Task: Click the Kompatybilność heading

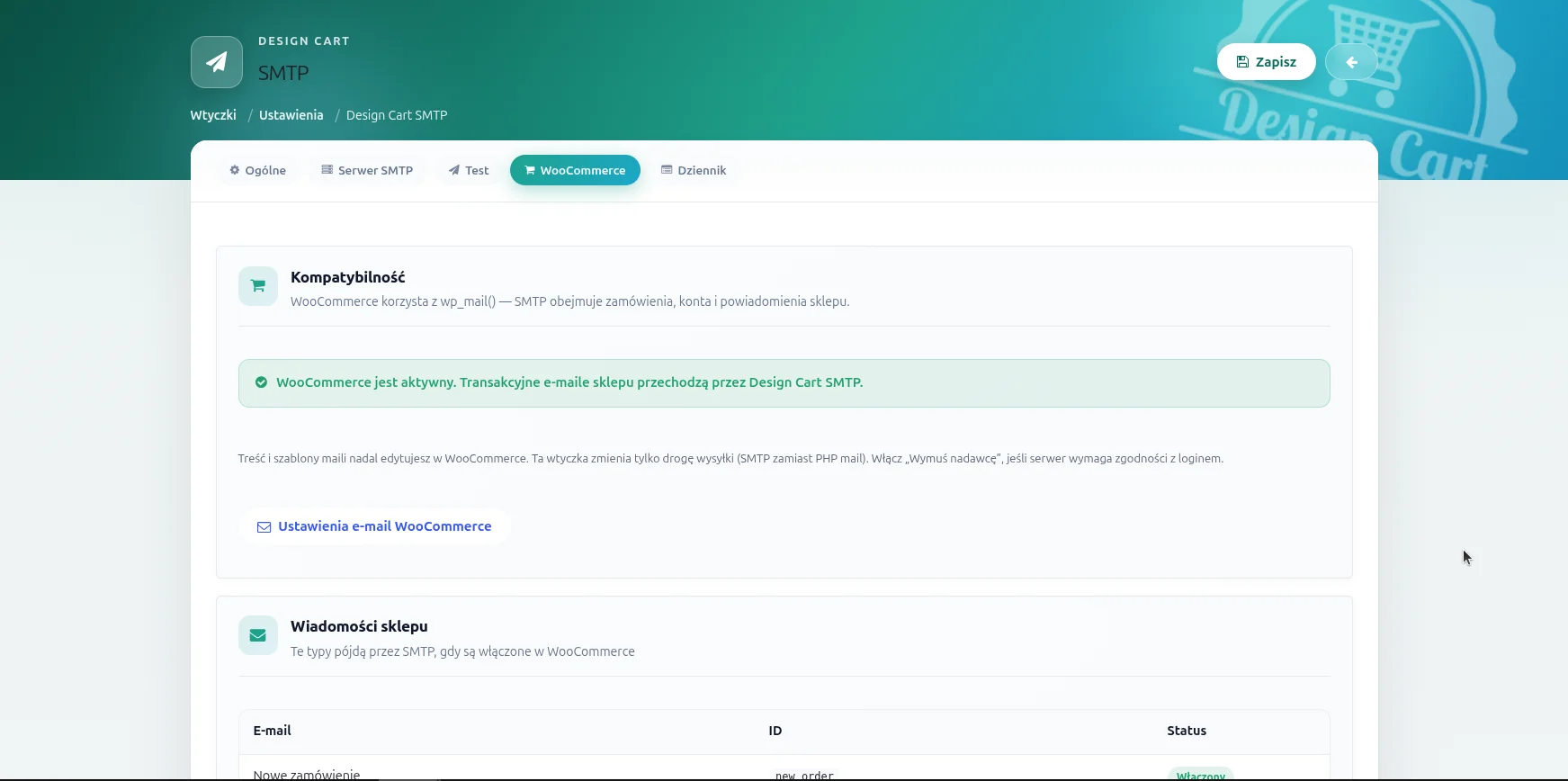Action: [348, 277]
